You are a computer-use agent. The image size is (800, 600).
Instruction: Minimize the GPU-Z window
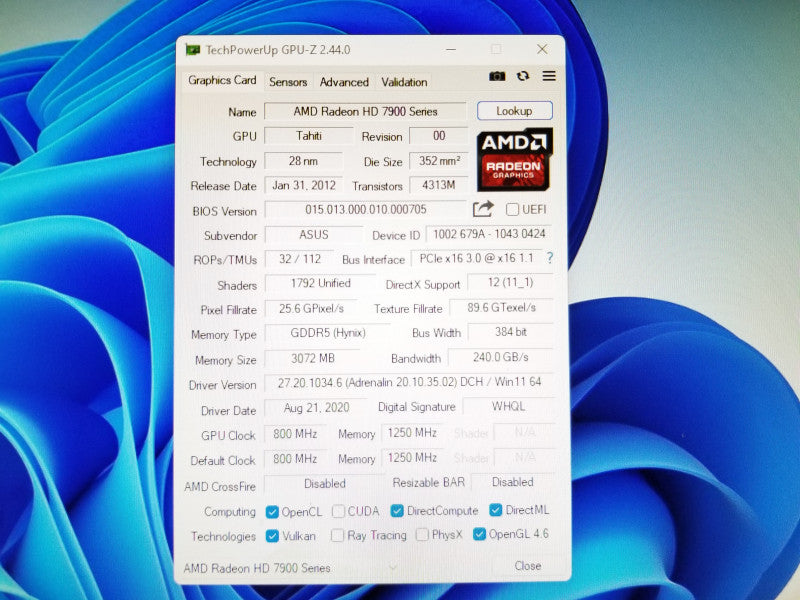click(x=451, y=49)
